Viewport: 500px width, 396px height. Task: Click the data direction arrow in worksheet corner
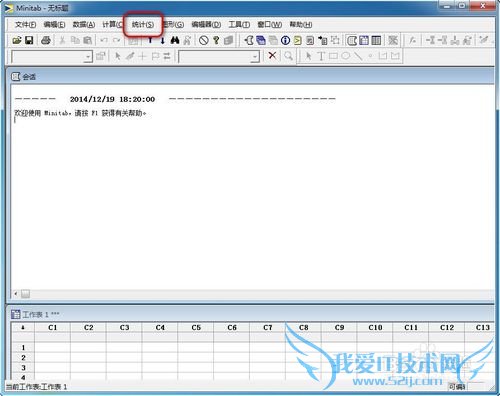click(x=23, y=328)
